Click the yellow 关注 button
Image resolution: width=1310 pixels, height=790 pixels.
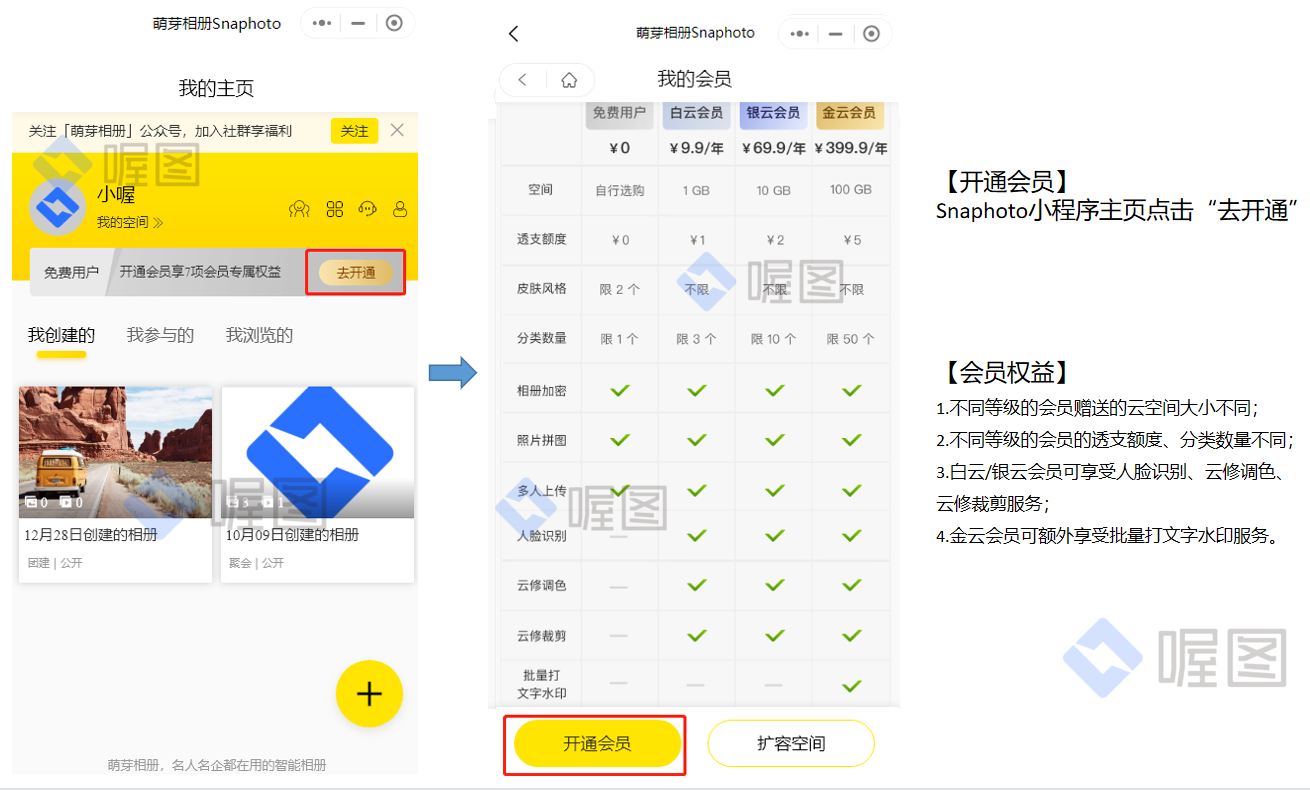(354, 131)
